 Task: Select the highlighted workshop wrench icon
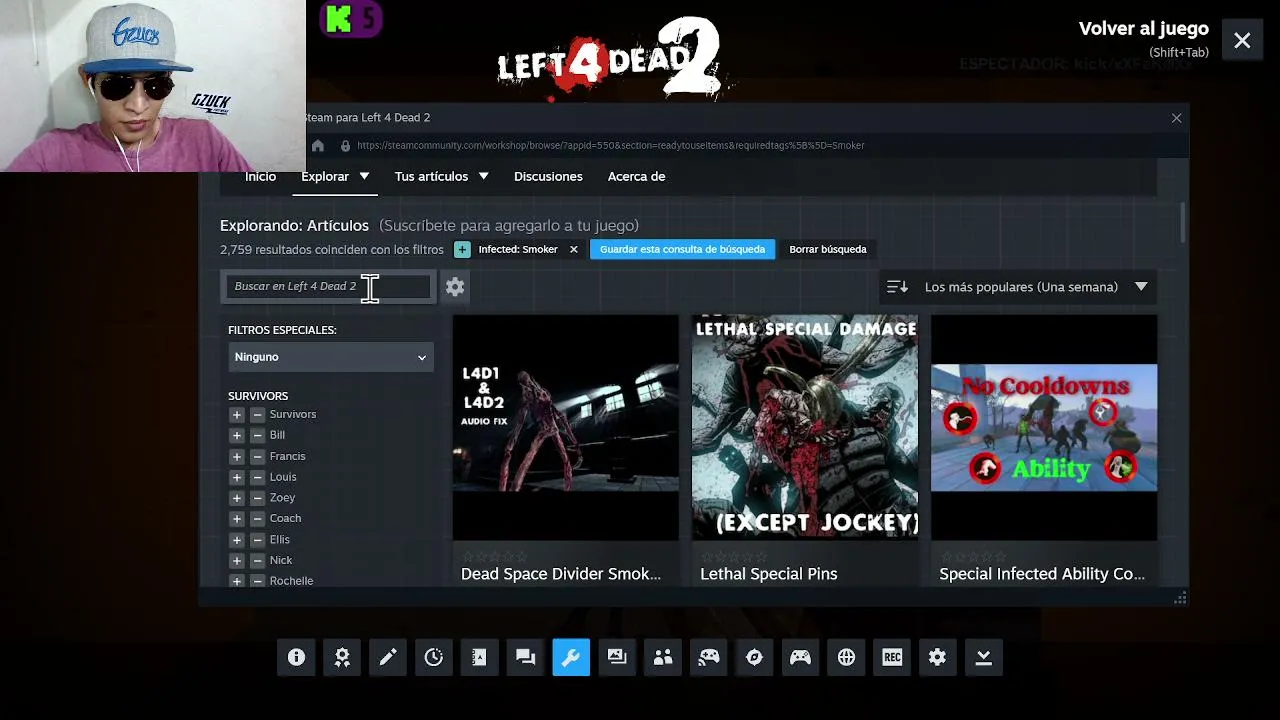tap(571, 657)
